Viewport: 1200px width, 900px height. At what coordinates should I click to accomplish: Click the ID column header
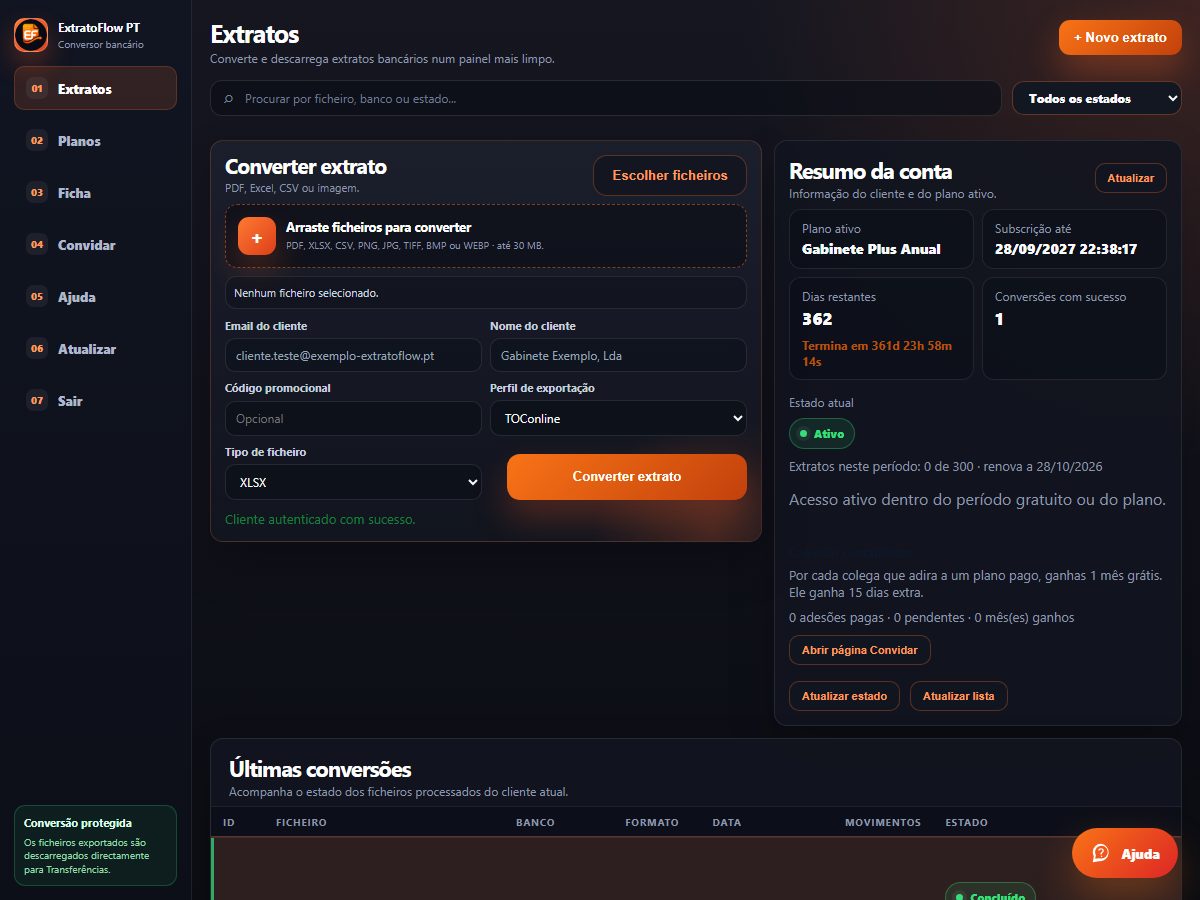click(x=229, y=822)
